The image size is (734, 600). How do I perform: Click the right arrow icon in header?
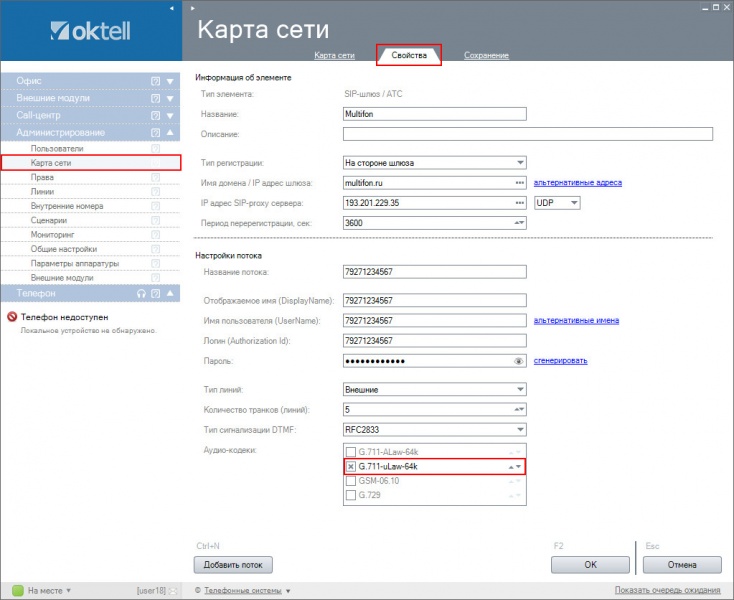coord(192,8)
